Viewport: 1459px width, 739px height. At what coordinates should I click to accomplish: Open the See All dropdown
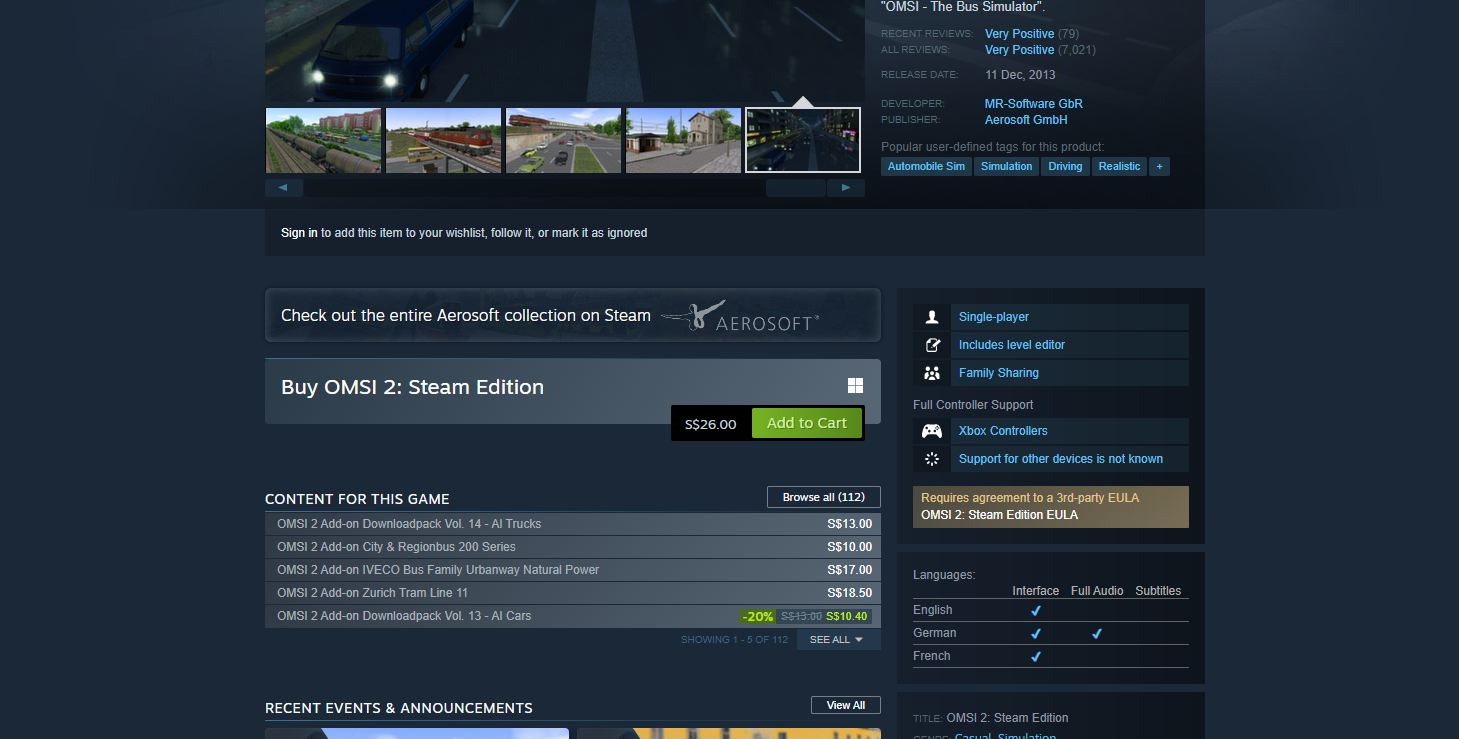[837, 640]
